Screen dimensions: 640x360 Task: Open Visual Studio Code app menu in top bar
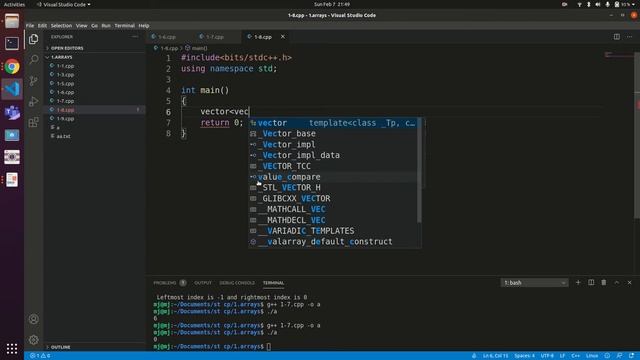click(x=64, y=4)
